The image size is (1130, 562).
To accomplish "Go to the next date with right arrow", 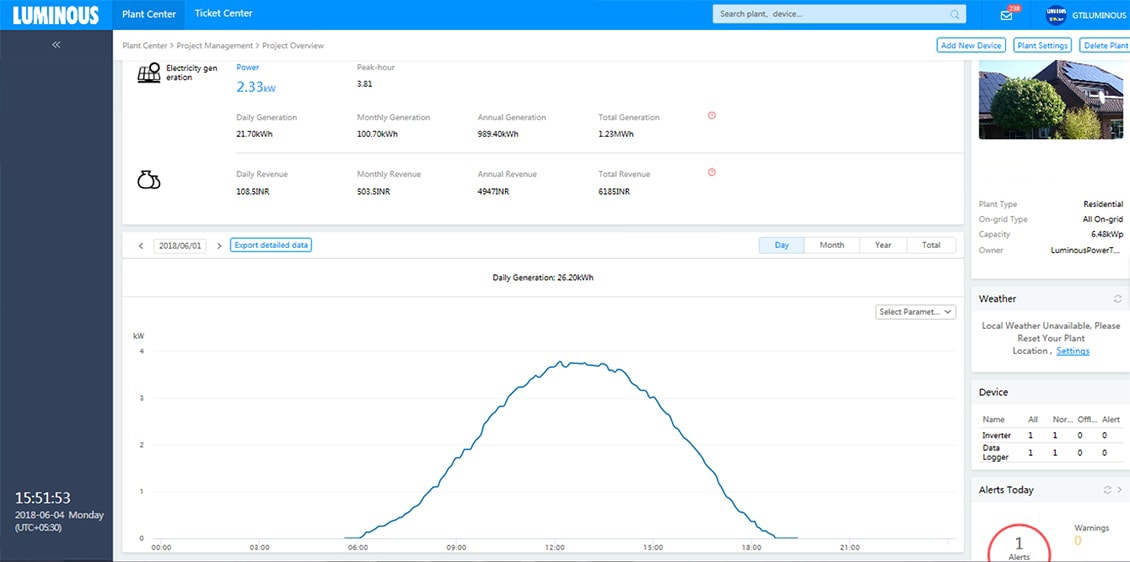I will click(219, 246).
